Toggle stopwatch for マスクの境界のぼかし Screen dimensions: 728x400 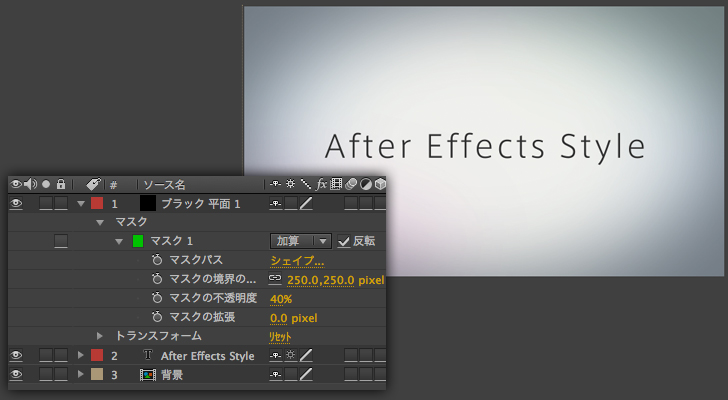click(x=157, y=279)
